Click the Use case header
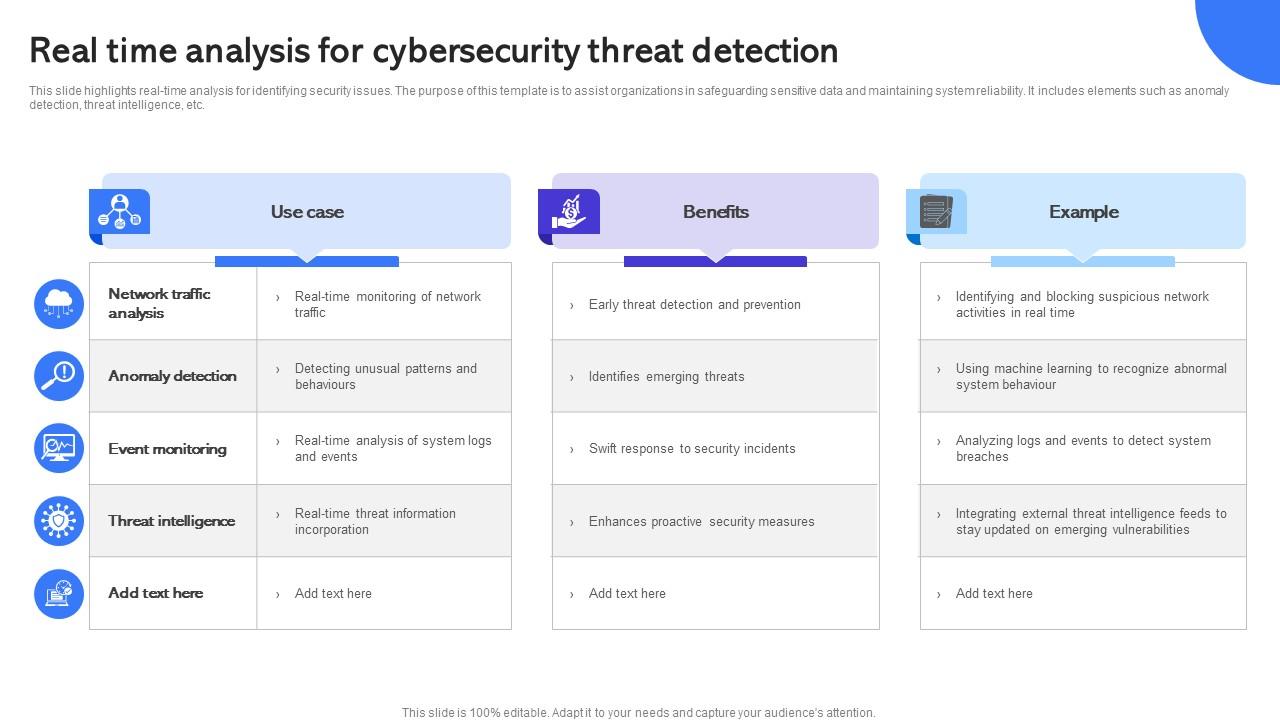This screenshot has width=1280, height=720. click(307, 212)
